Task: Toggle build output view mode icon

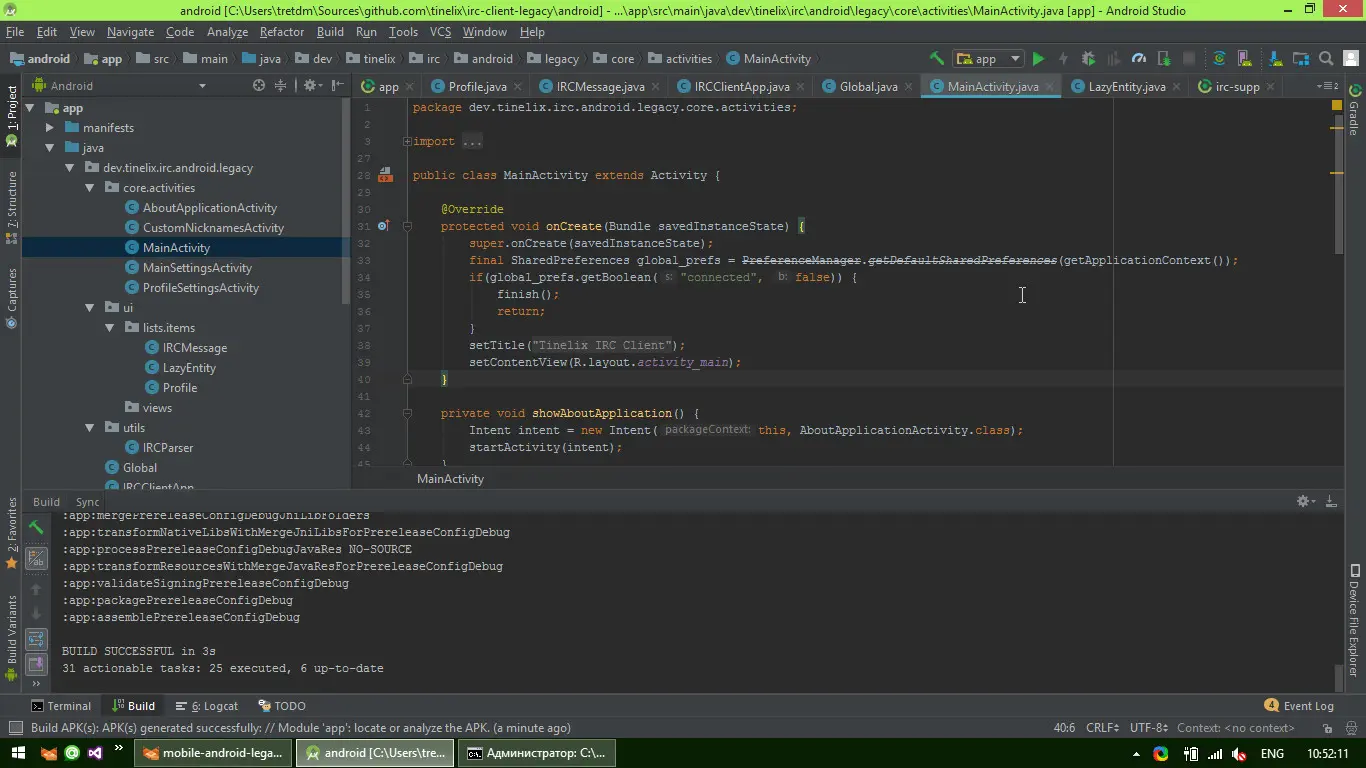Action: coord(36,559)
